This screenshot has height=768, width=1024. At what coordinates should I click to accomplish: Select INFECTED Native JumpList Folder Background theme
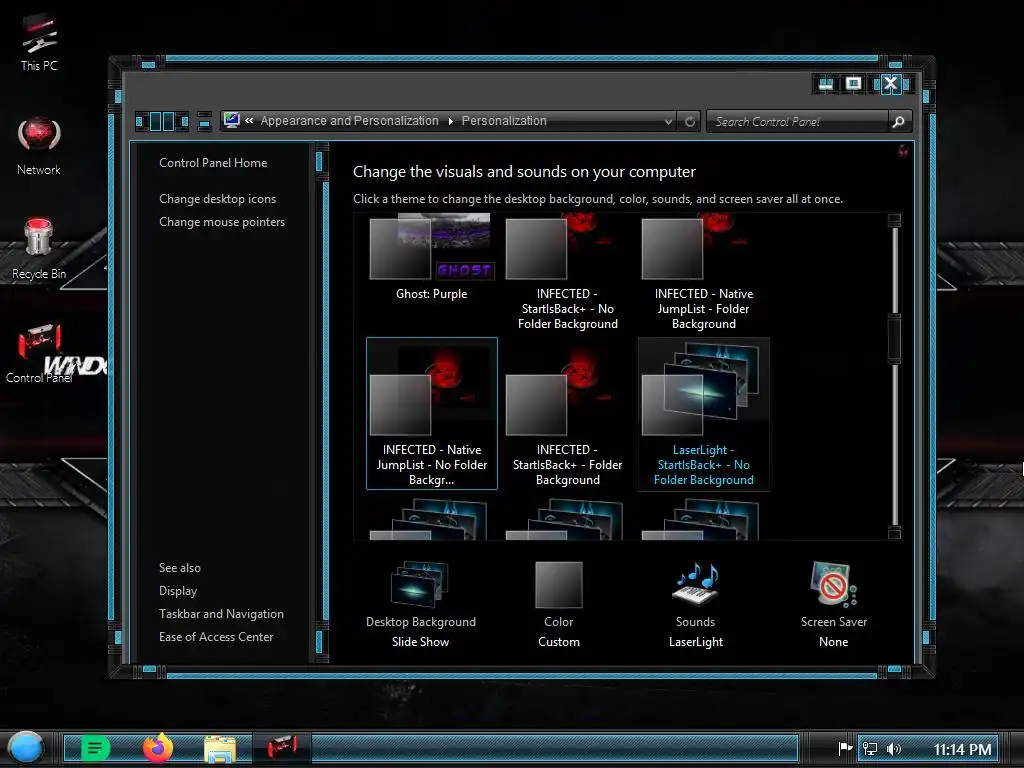pos(703,273)
